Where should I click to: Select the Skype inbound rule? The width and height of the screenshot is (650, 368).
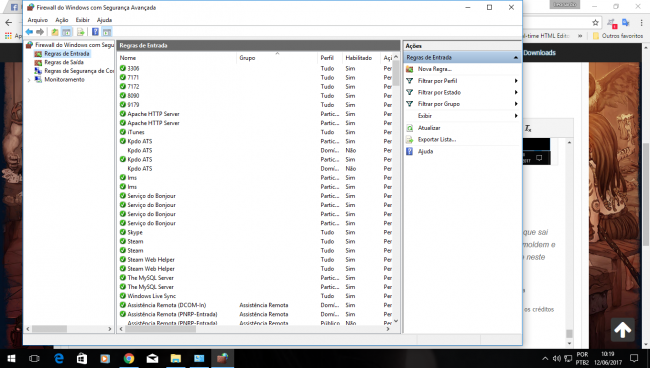tap(135, 232)
